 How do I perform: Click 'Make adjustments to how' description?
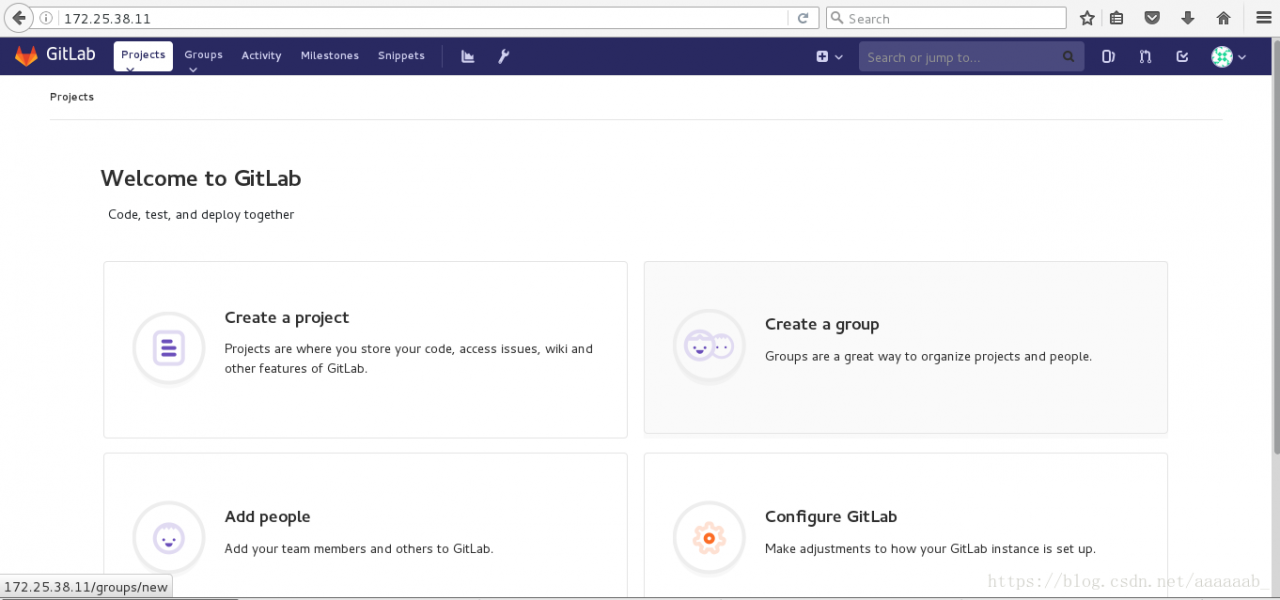point(930,548)
